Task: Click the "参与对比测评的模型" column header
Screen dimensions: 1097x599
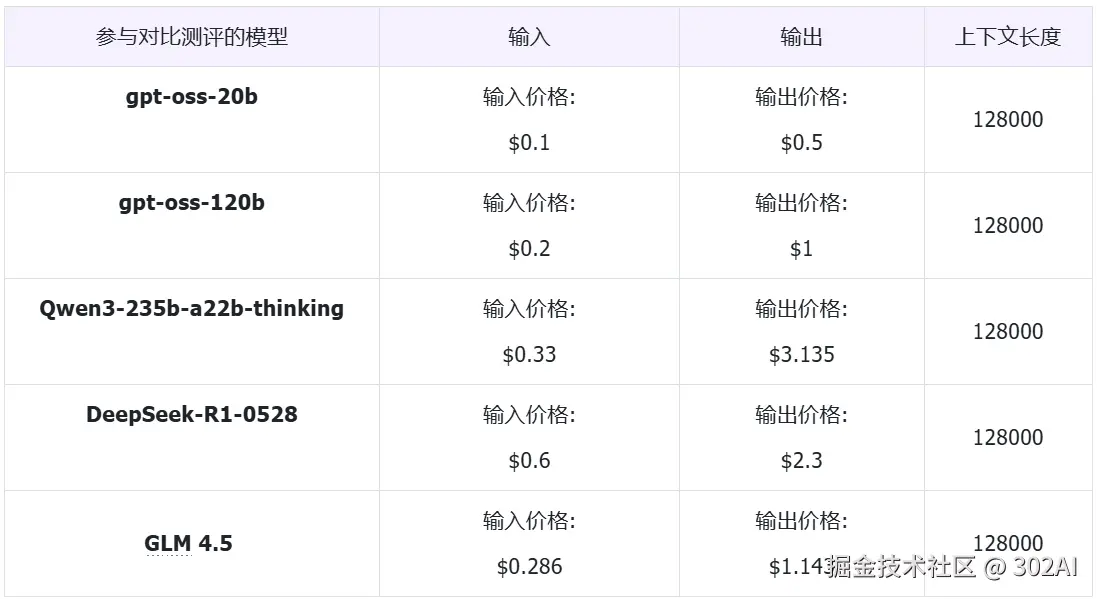Action: click(x=191, y=37)
